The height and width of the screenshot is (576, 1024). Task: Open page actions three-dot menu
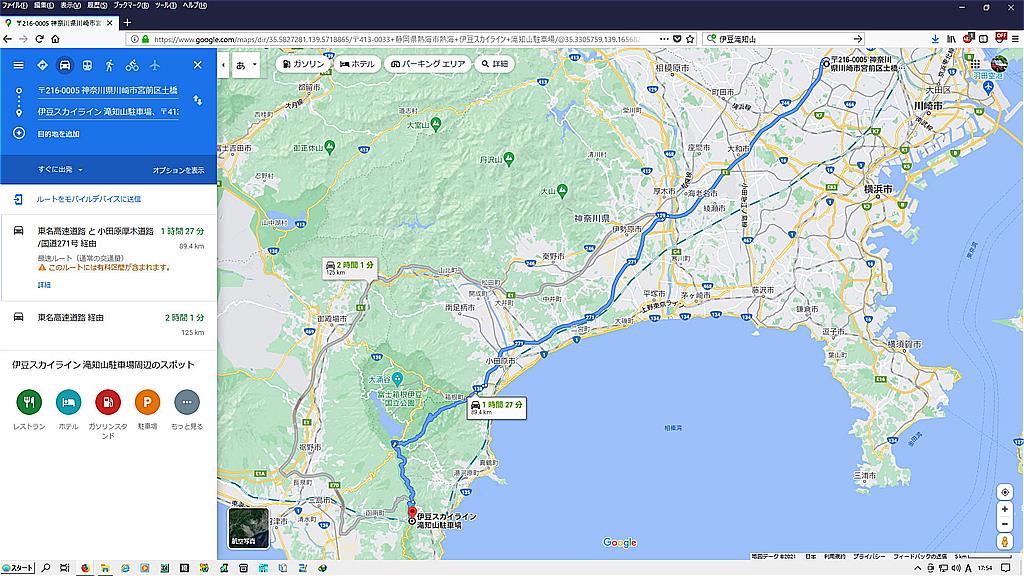point(664,39)
